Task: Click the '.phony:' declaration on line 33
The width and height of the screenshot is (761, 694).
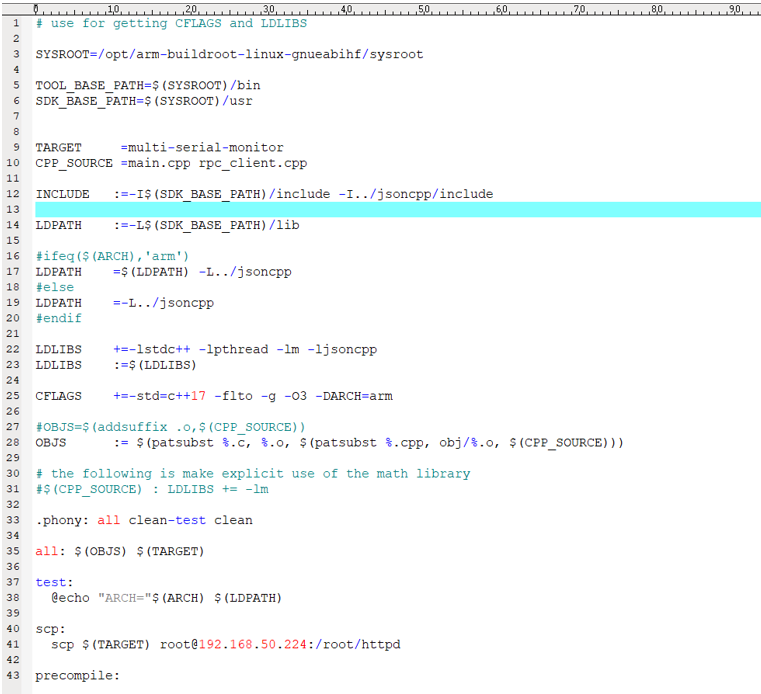Action: tap(62, 520)
